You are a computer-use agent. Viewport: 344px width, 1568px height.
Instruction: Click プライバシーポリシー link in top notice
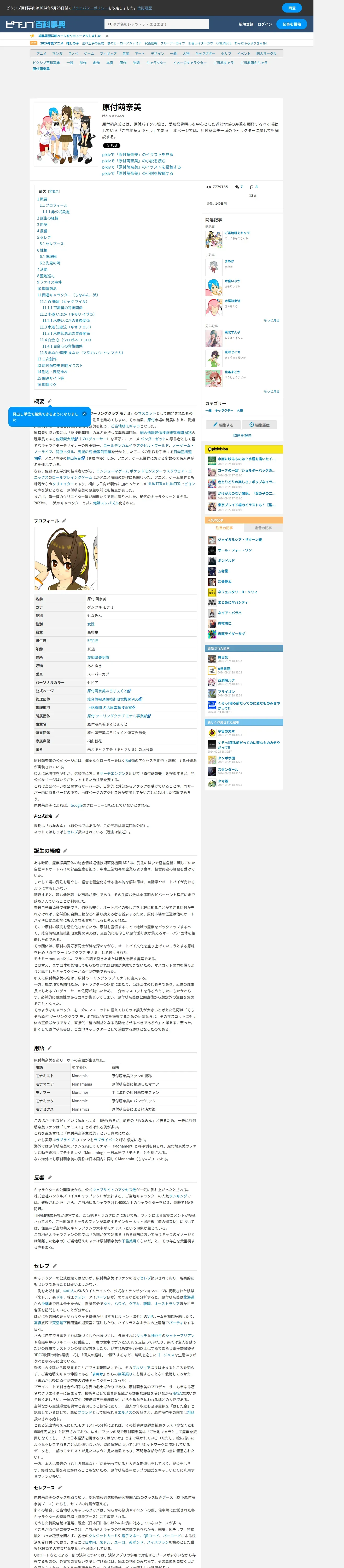90,8
